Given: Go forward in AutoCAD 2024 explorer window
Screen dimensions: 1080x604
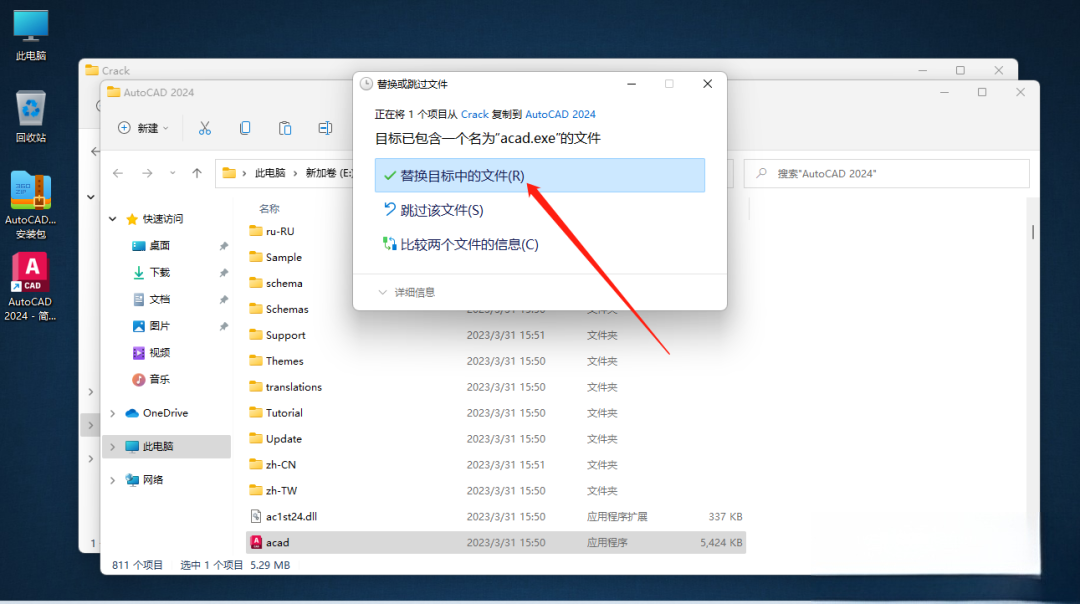Looking at the screenshot, I should click(147, 173).
